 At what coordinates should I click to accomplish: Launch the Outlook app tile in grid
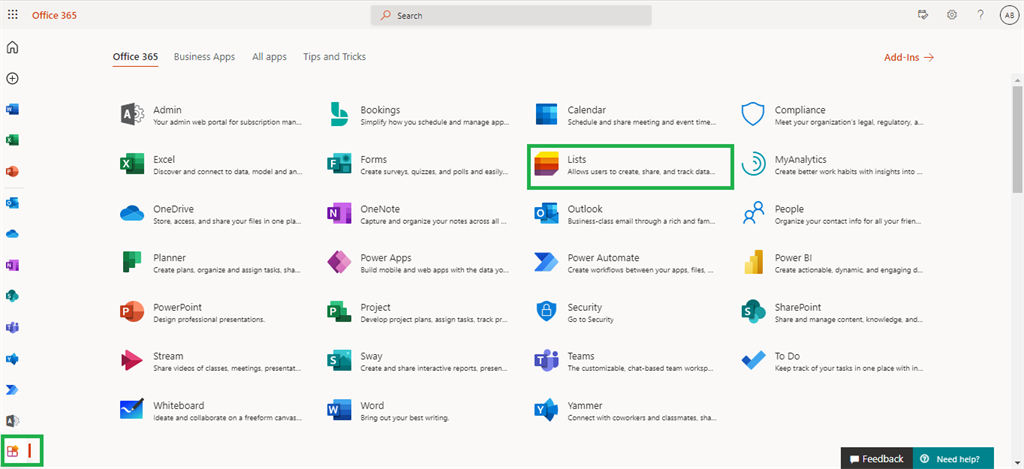tap(625, 214)
